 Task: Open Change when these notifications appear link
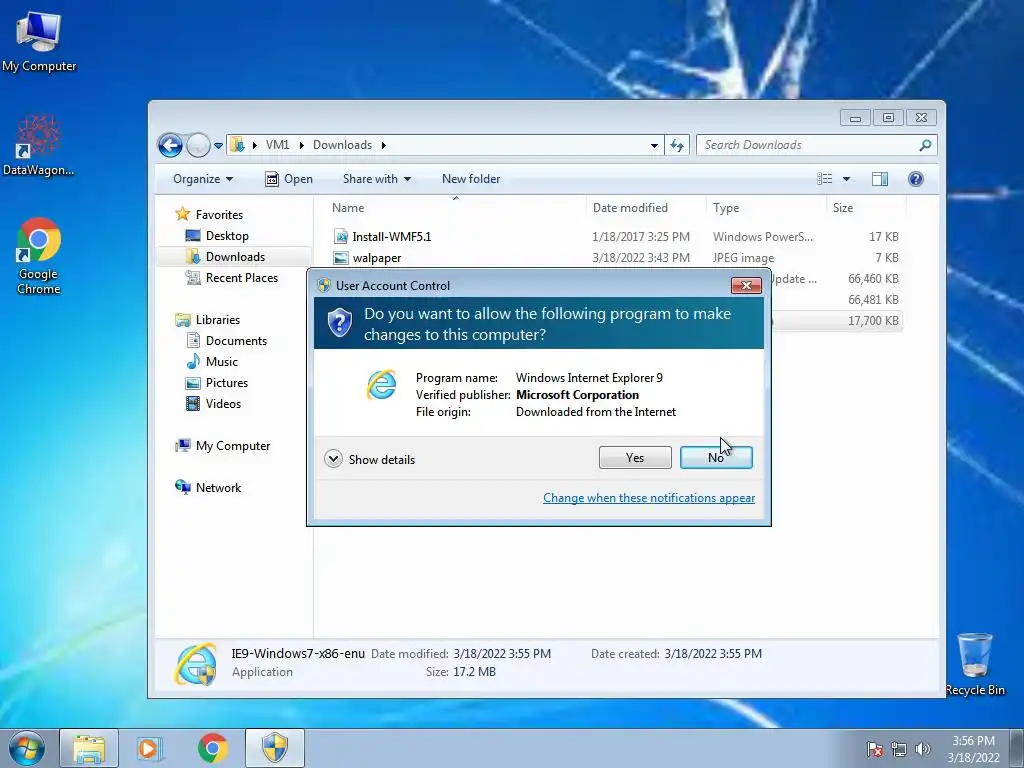click(x=648, y=498)
